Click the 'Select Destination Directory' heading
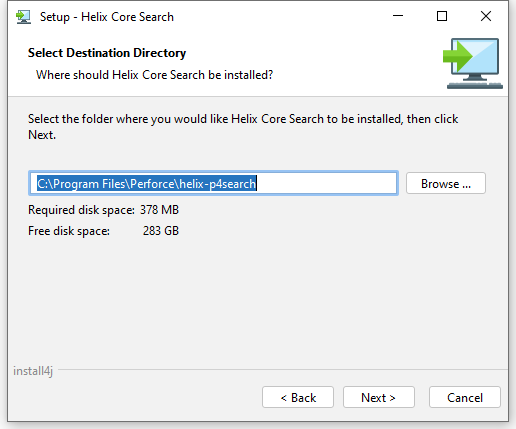 [x=107, y=53]
